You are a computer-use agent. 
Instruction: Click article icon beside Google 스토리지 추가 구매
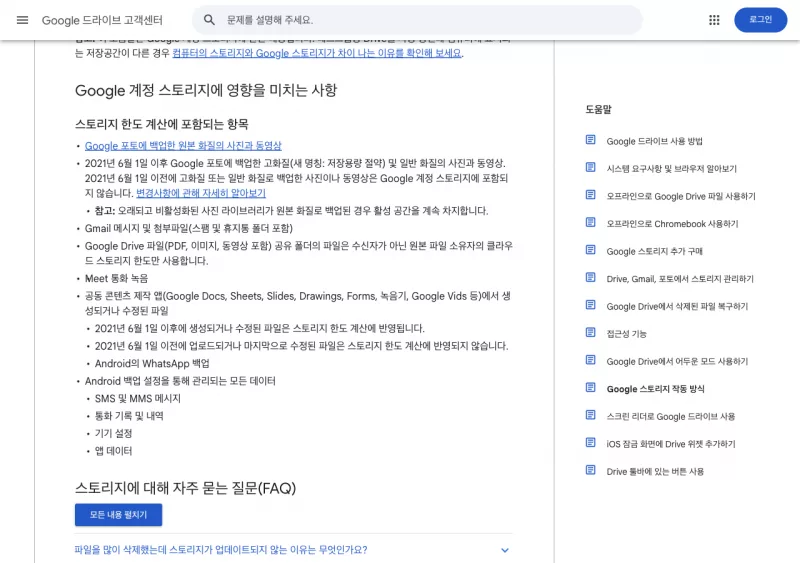(x=590, y=250)
